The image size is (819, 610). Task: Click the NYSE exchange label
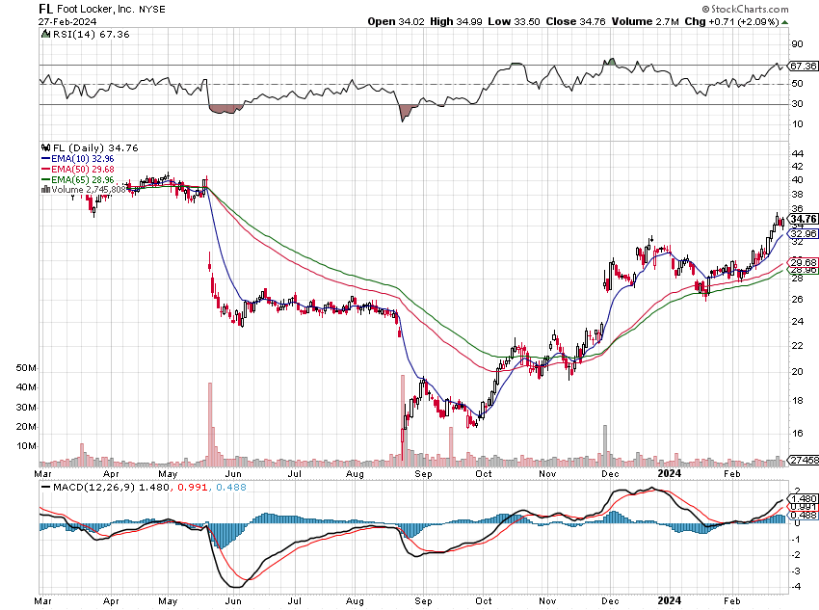point(151,9)
